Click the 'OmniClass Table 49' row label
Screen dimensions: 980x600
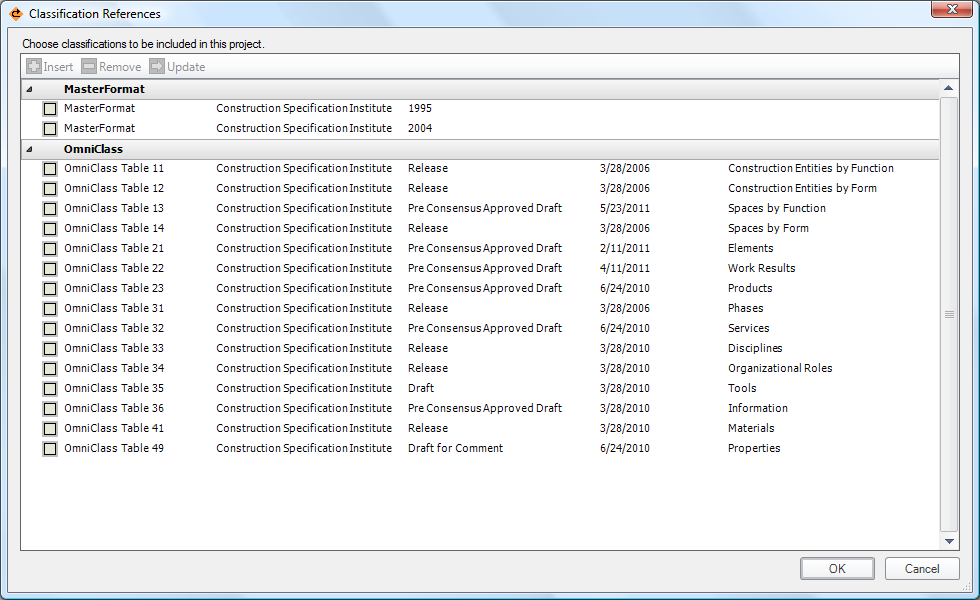114,449
